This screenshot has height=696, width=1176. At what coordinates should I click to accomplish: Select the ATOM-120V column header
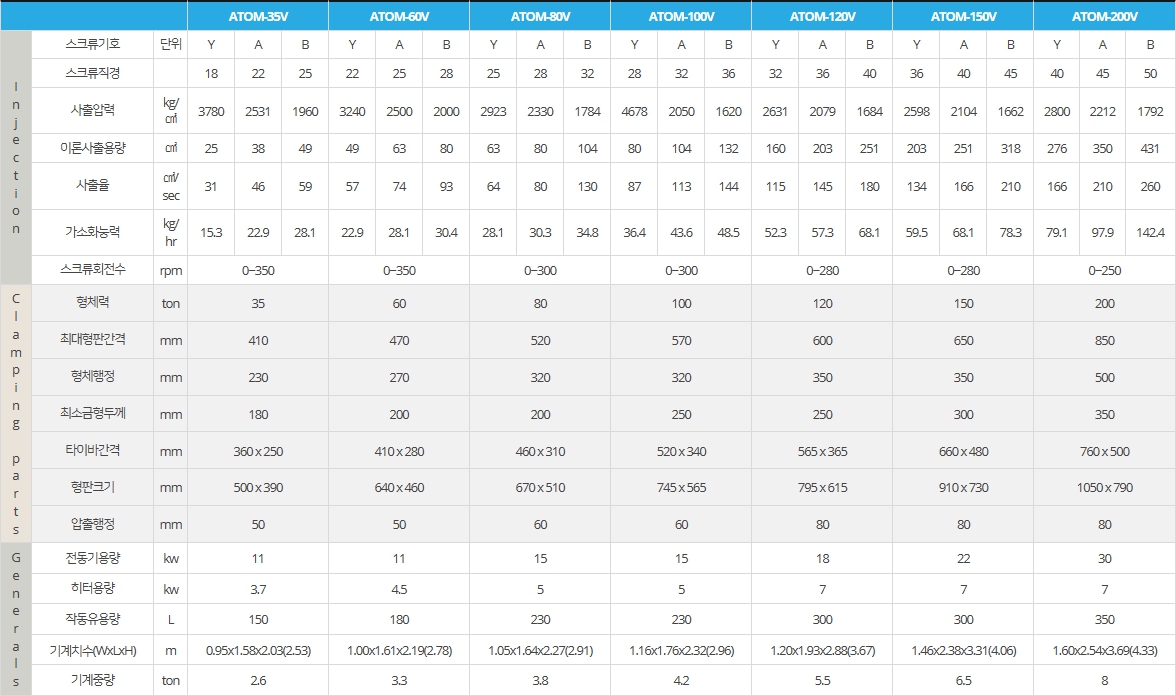(822, 16)
